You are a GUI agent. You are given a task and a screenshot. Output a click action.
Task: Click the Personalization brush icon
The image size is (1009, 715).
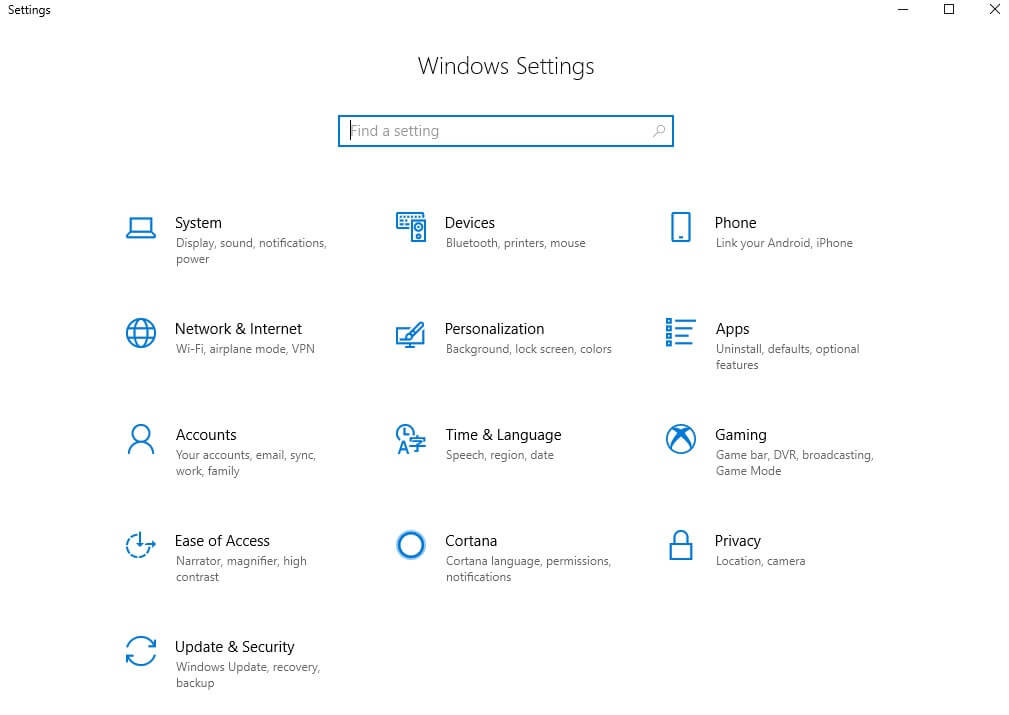coord(411,334)
